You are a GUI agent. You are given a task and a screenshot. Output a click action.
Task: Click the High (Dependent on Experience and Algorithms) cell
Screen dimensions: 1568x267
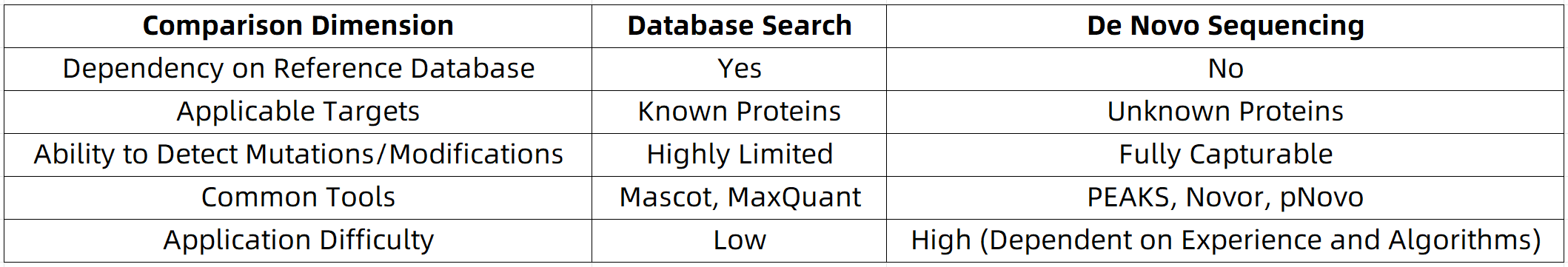point(1225,240)
